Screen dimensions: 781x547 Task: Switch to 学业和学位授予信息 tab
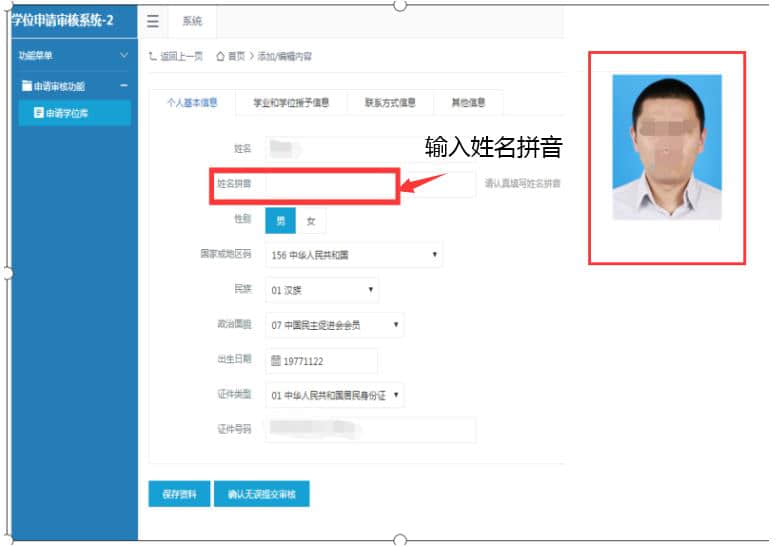(291, 103)
